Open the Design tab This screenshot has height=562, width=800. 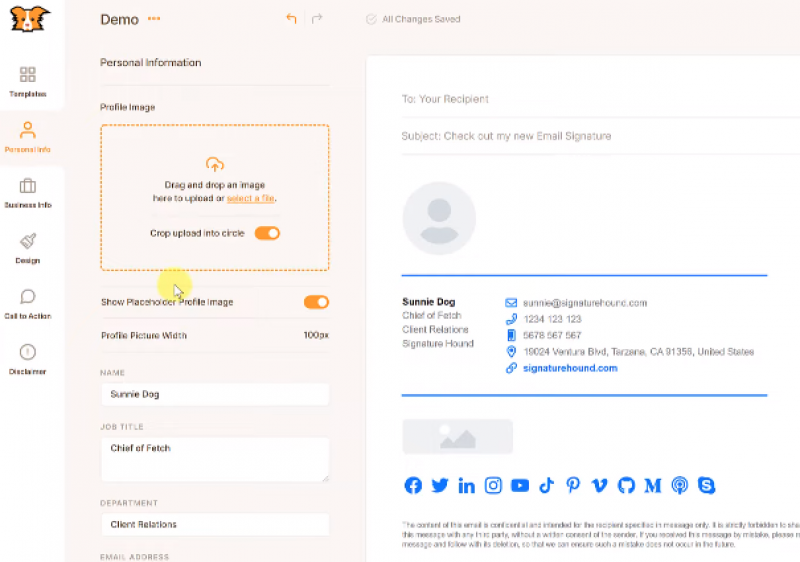click(28, 248)
